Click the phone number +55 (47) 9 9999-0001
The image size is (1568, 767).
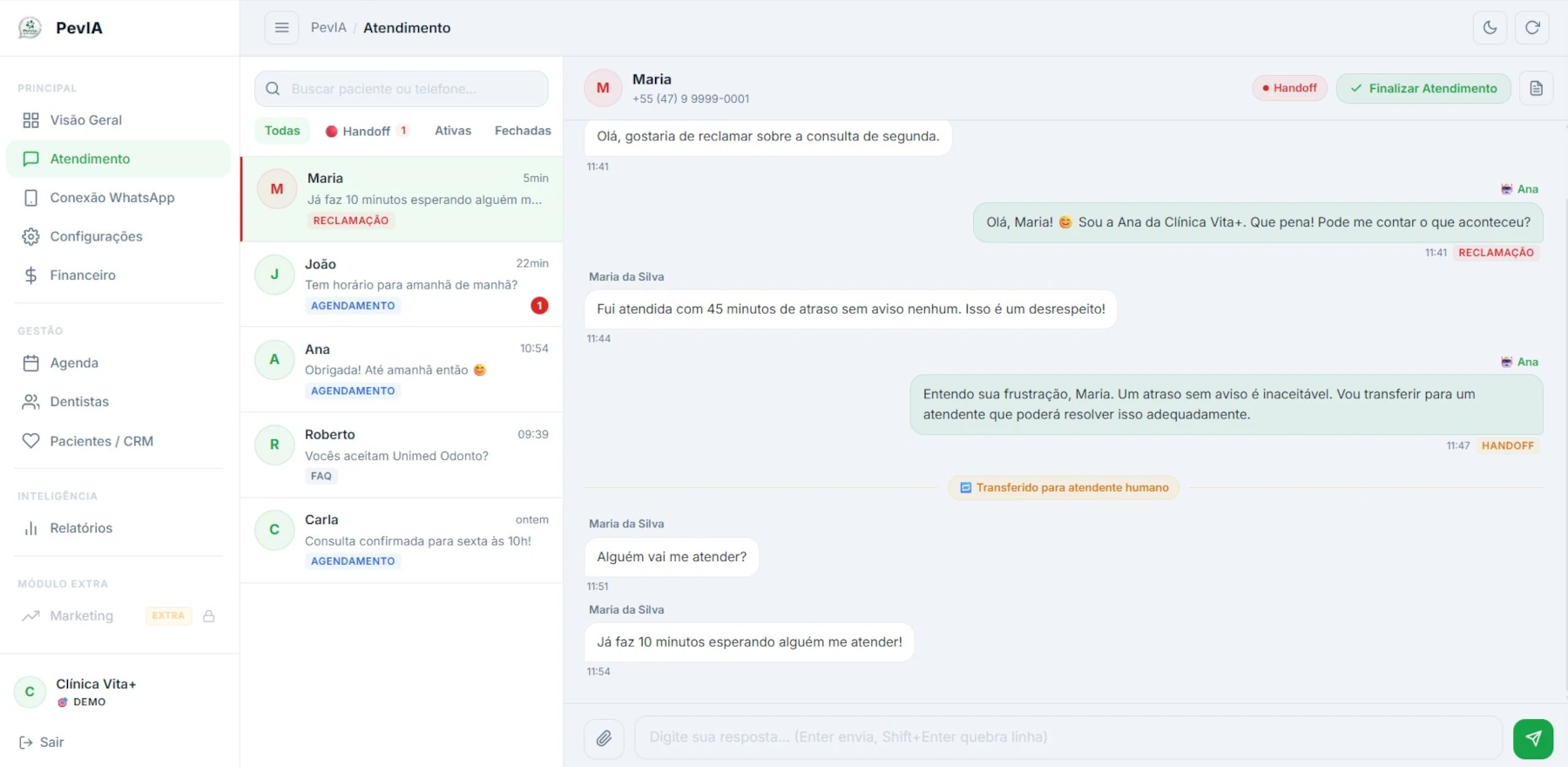[691, 99]
